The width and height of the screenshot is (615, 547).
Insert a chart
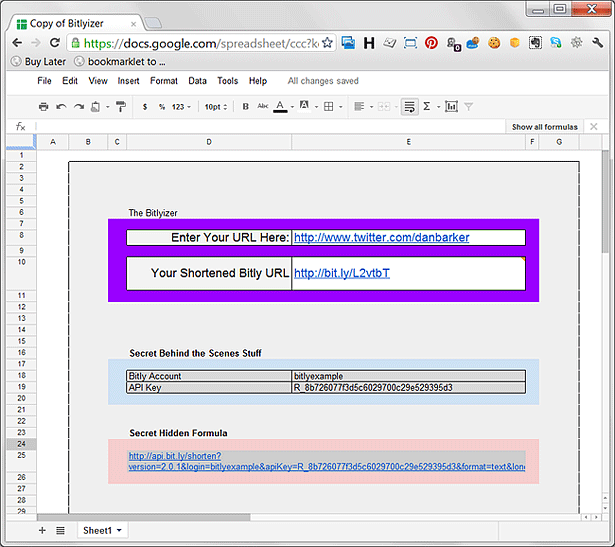tap(451, 107)
